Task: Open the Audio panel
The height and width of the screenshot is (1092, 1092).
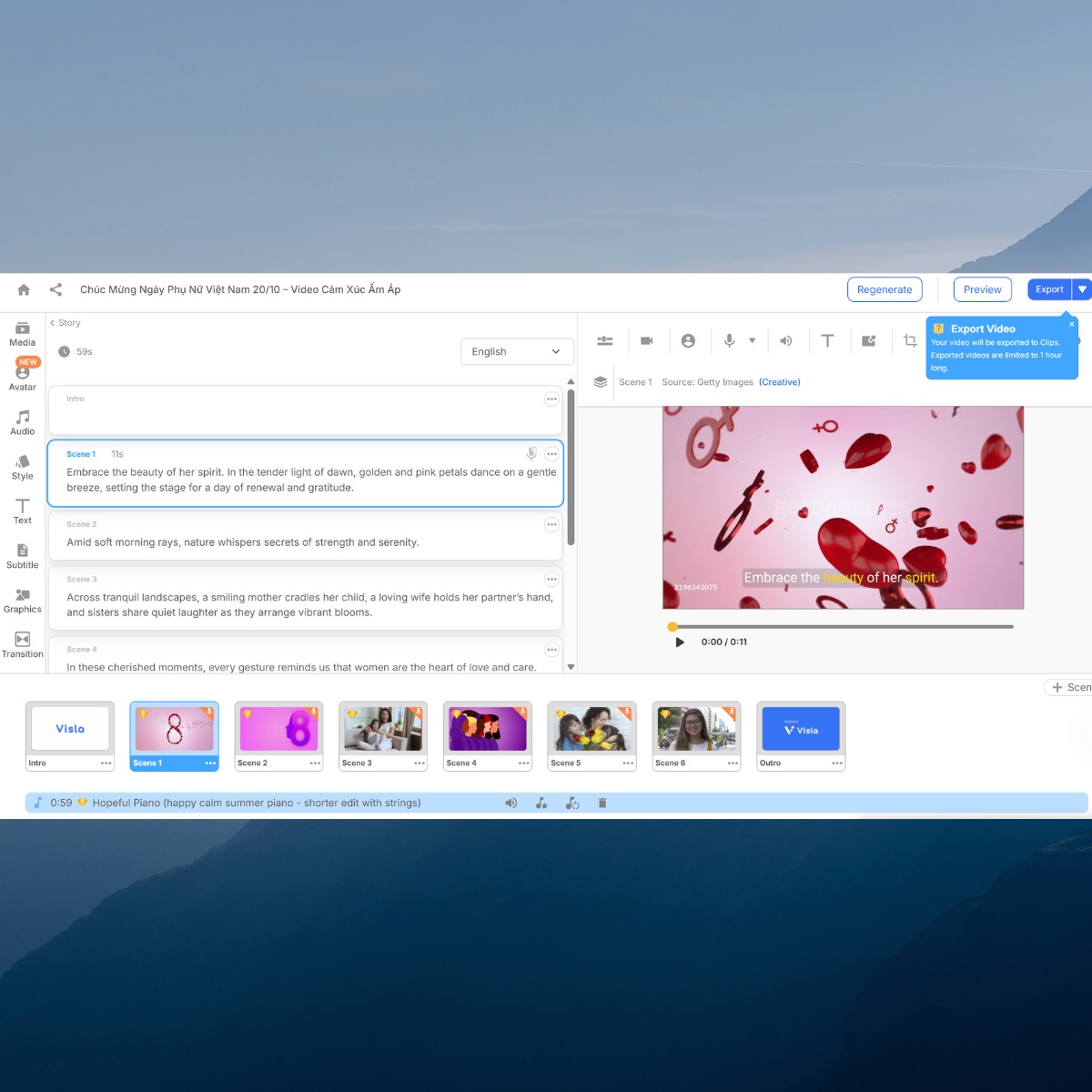Action: click(23, 423)
